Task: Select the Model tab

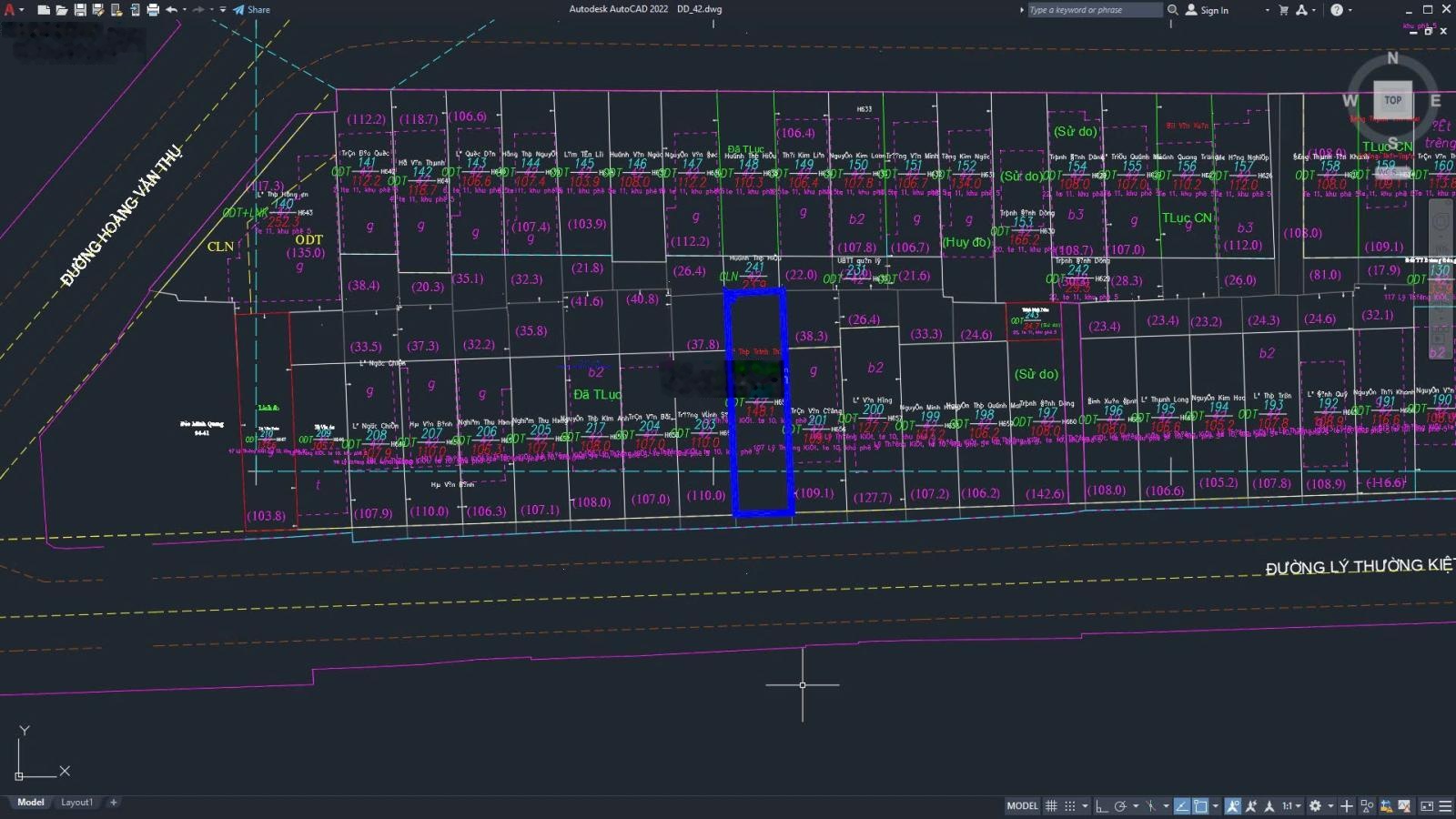Action: [x=31, y=803]
